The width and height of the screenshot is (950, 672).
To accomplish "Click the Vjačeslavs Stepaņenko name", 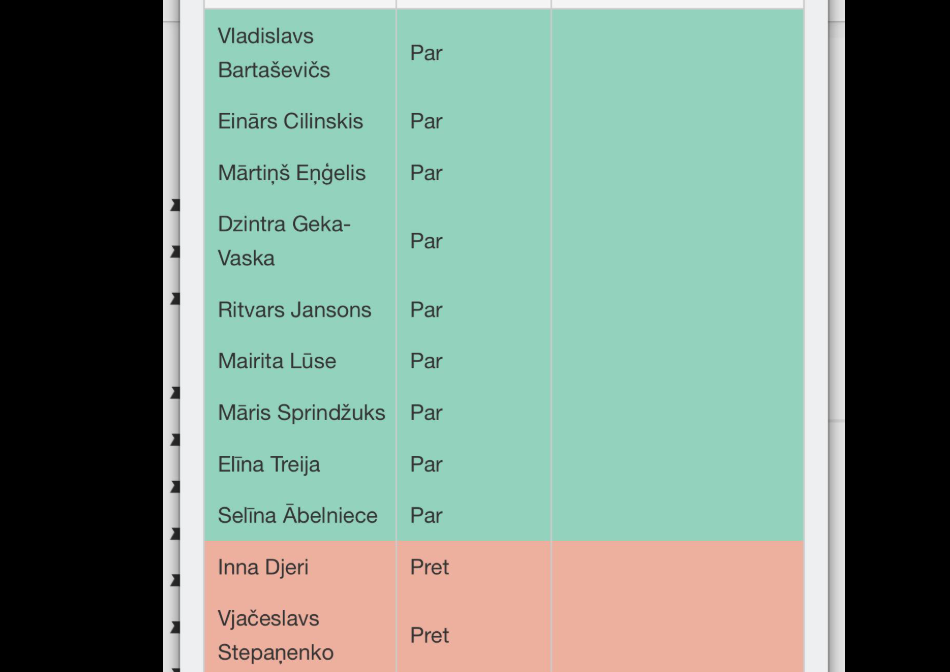I will click(x=276, y=635).
